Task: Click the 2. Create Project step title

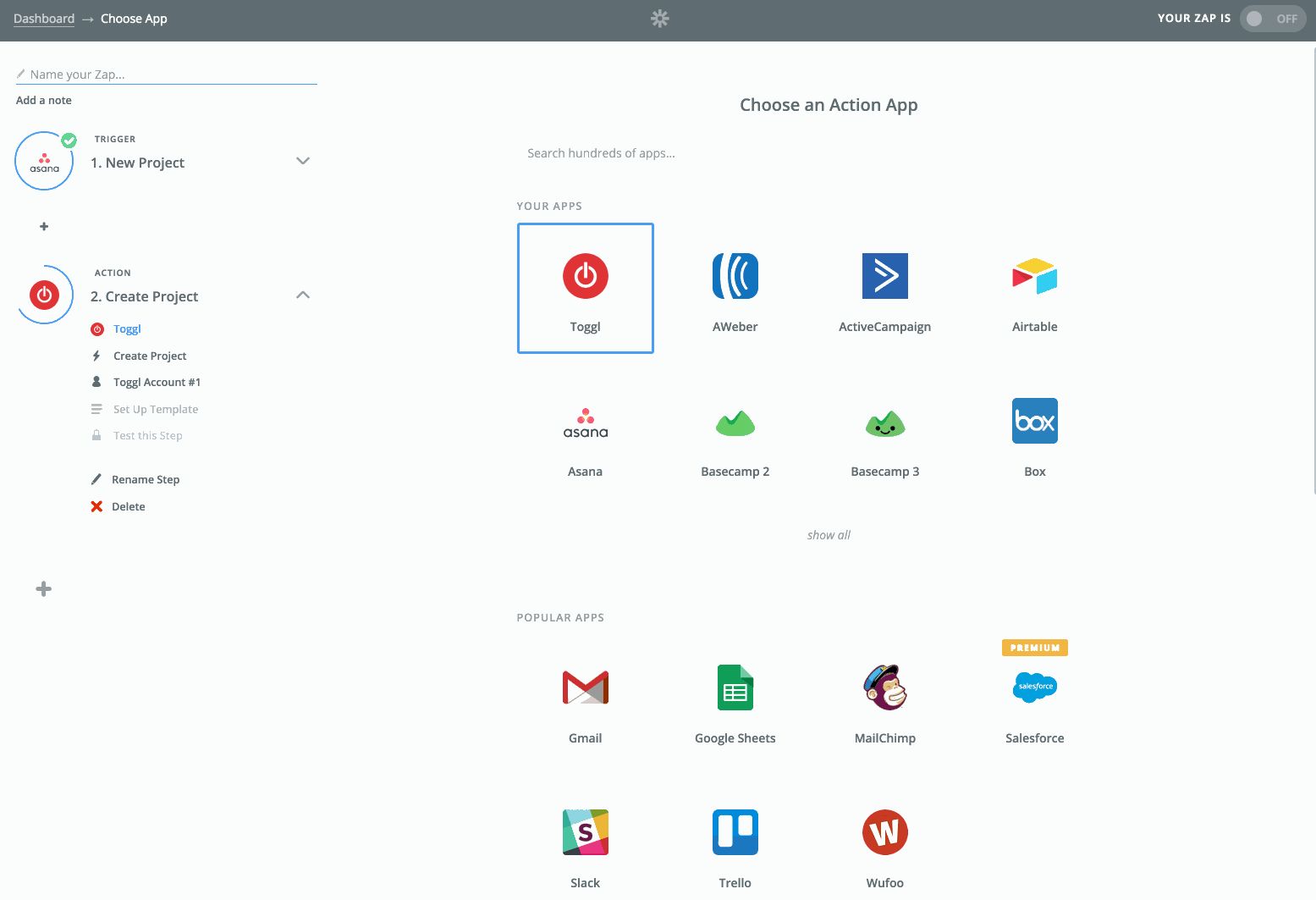Action: [x=144, y=296]
